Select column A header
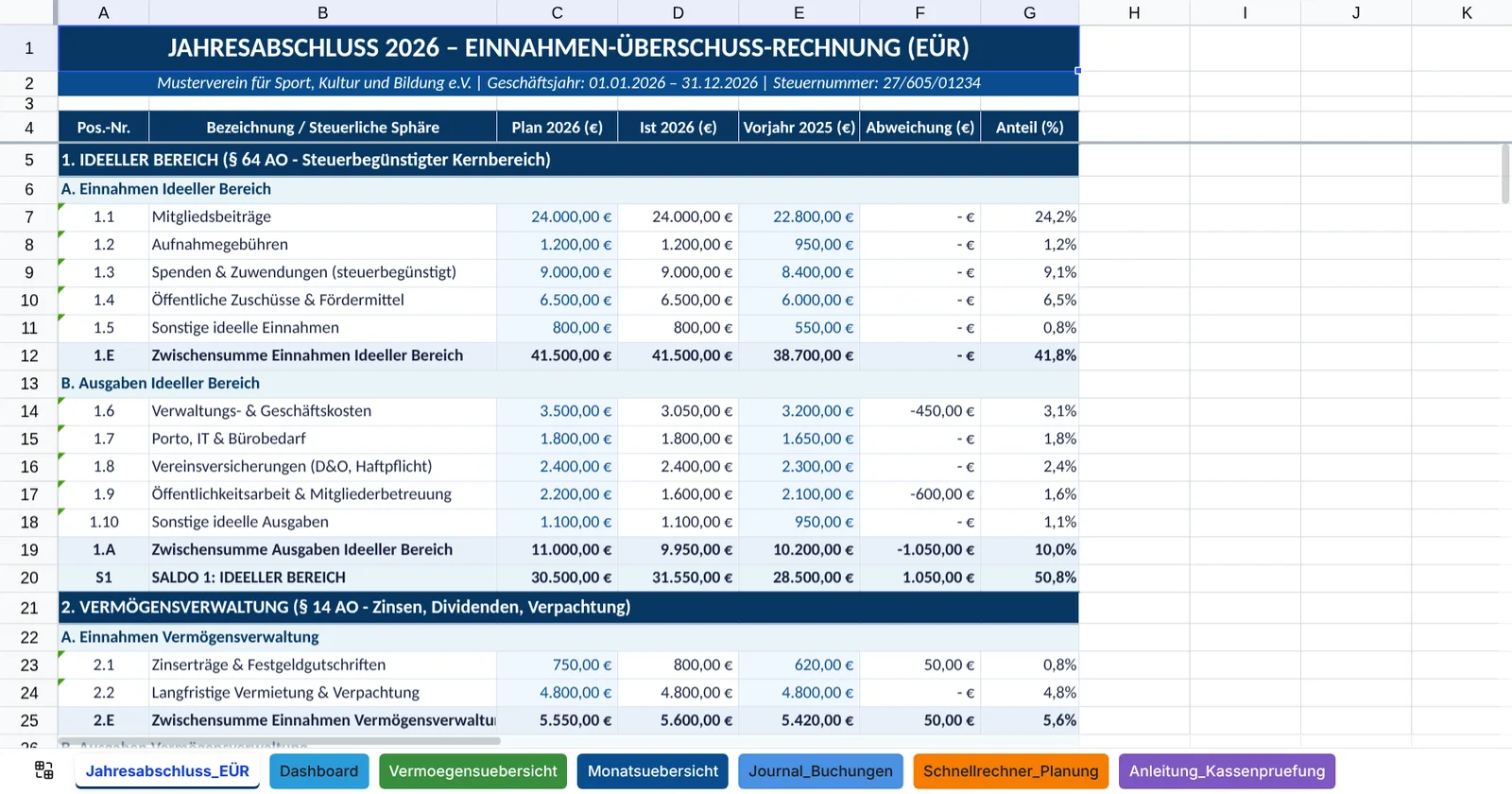This screenshot has width=1512, height=794. point(103,12)
